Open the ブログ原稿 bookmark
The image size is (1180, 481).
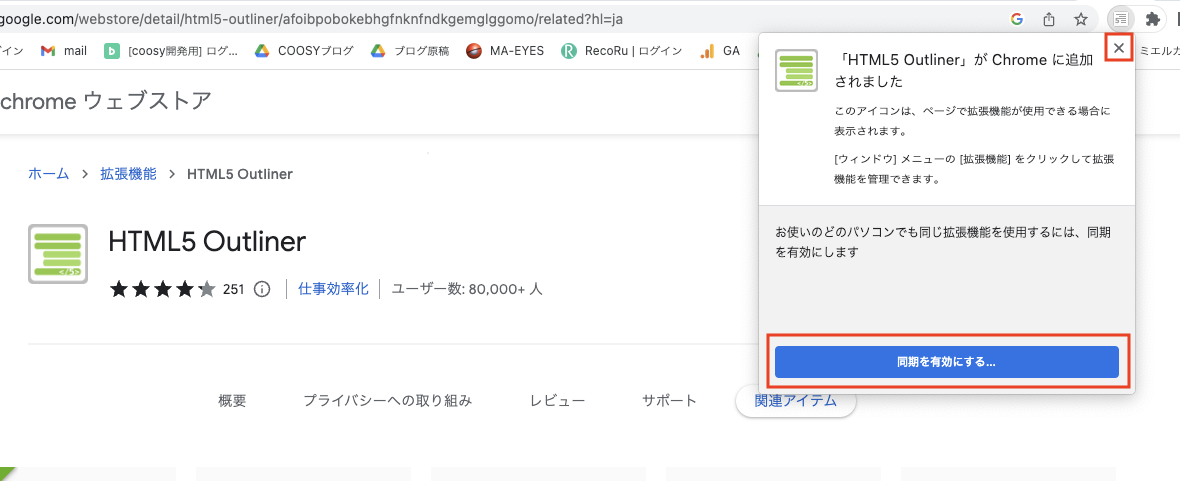[x=410, y=51]
